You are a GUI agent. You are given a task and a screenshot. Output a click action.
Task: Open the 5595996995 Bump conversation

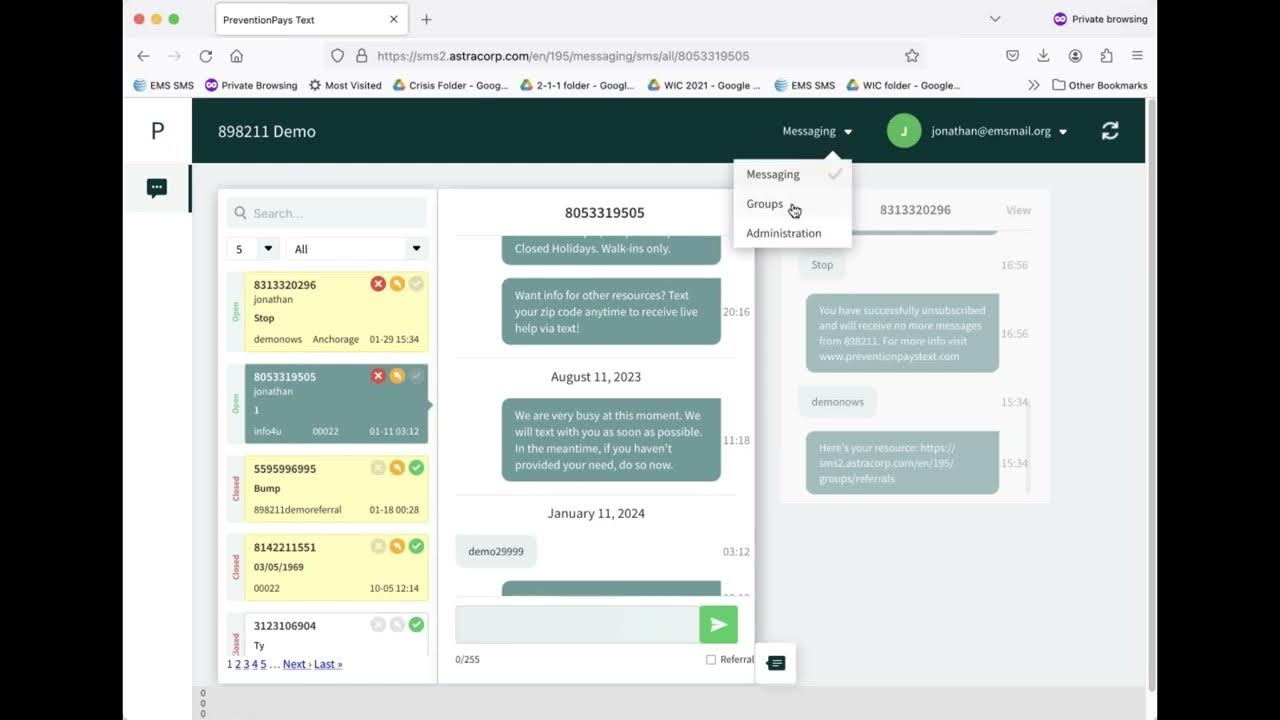336,489
